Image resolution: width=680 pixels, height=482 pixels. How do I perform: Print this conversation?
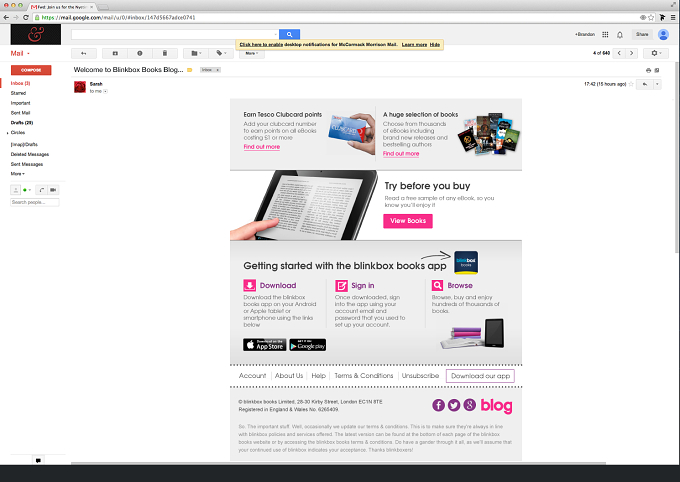[x=648, y=70]
